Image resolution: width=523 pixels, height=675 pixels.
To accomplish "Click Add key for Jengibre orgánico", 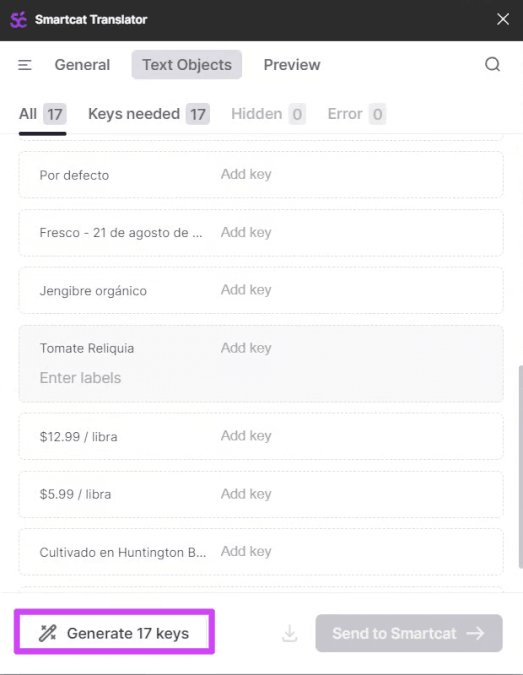I will [246, 290].
